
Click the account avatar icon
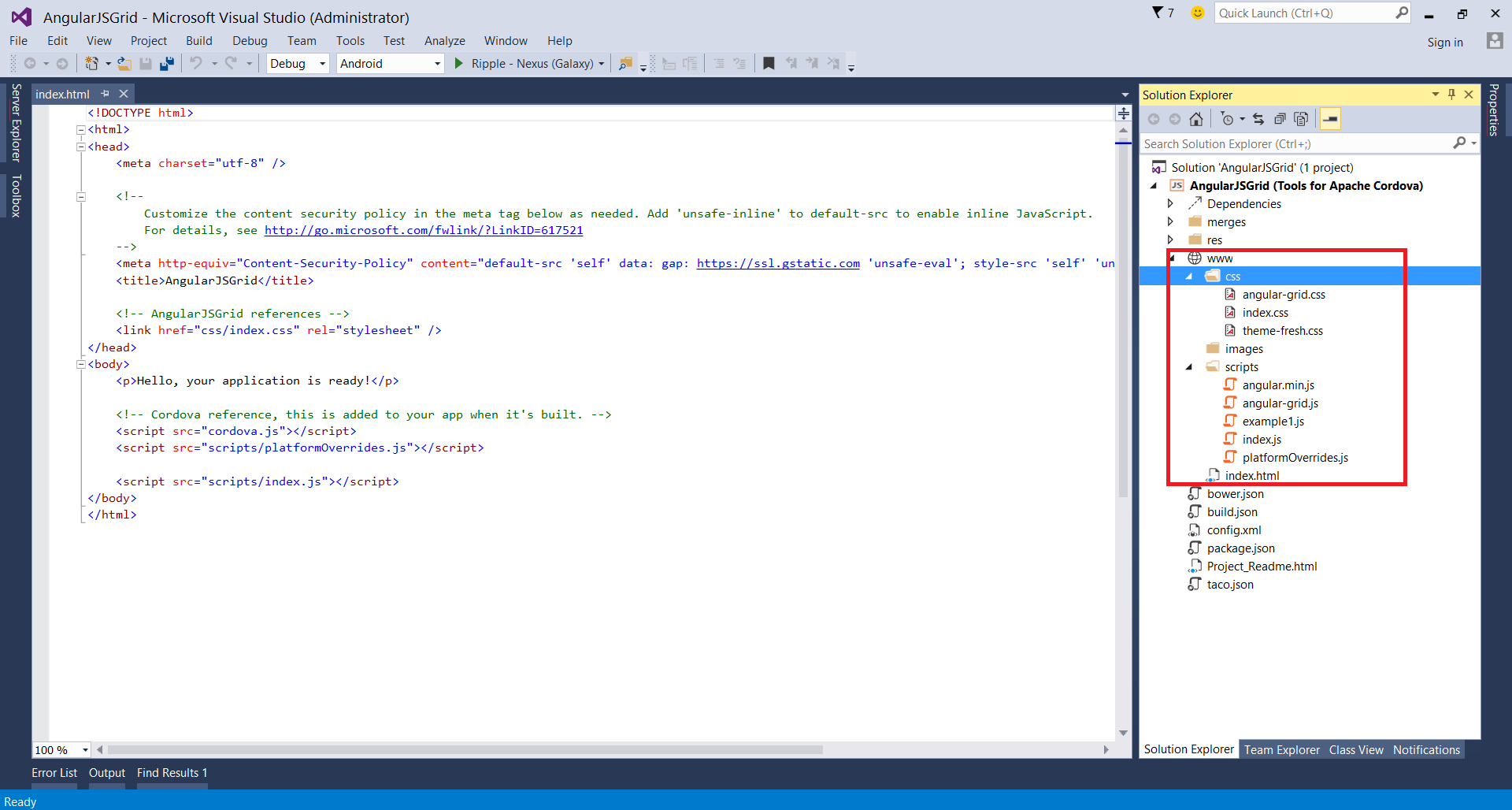coord(1495,41)
